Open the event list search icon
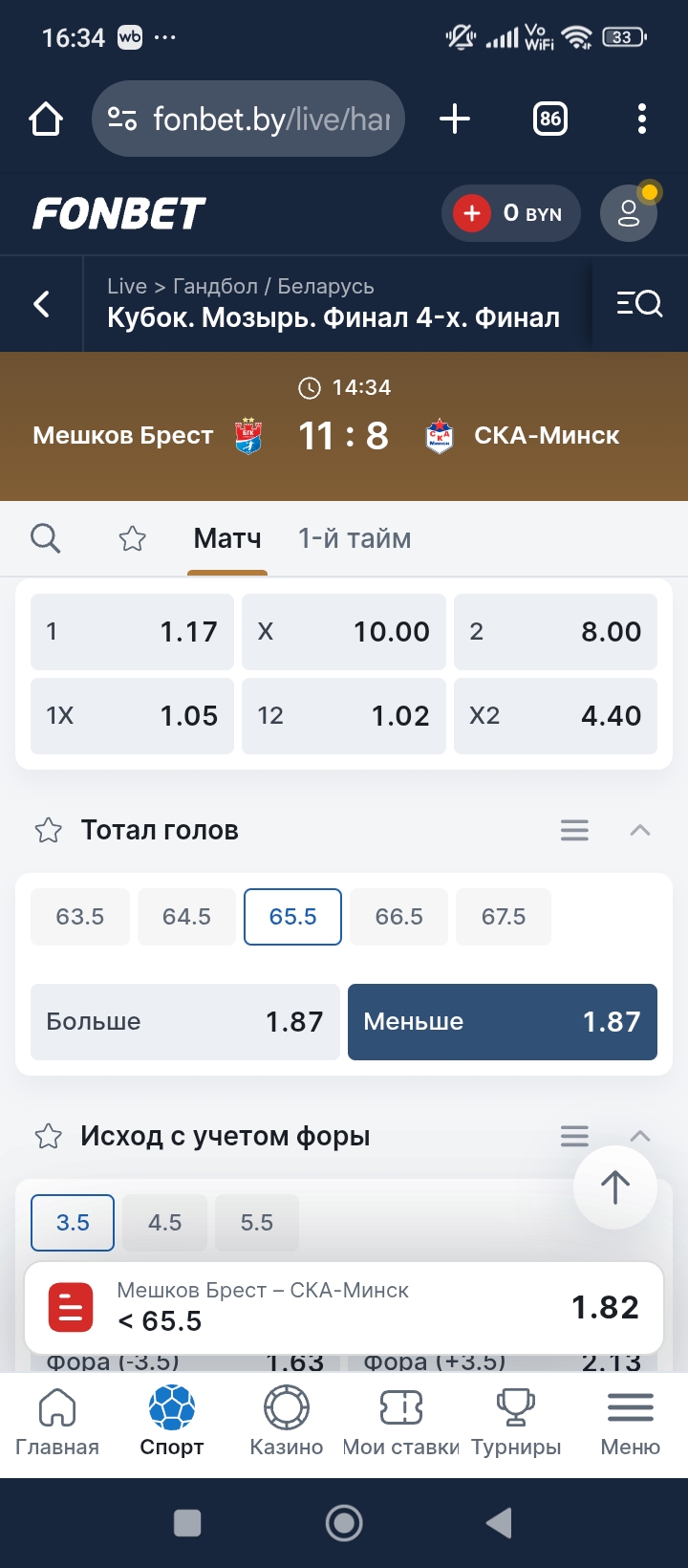 click(639, 304)
